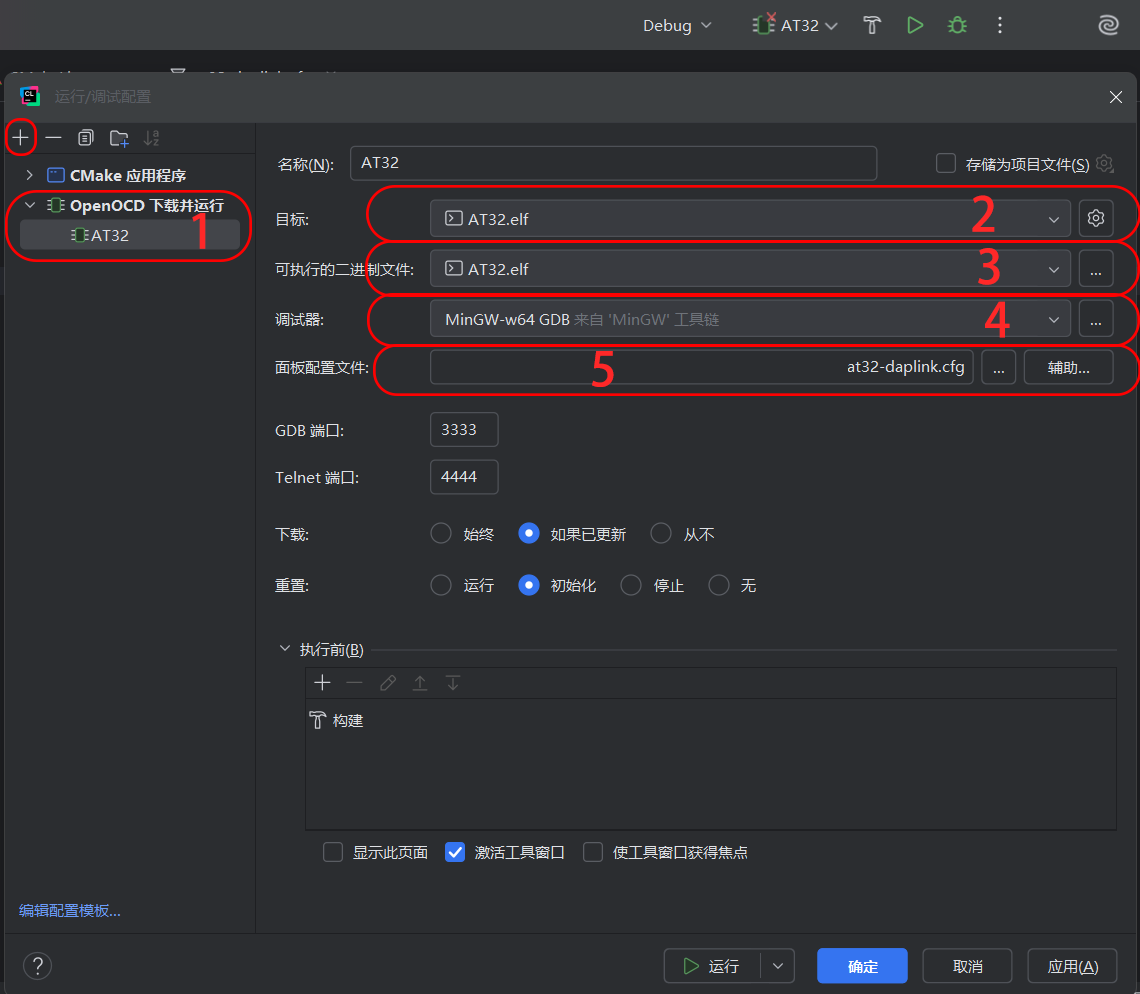Click the remove configuration minus icon
This screenshot has height=994, width=1140.
coord(54,137)
